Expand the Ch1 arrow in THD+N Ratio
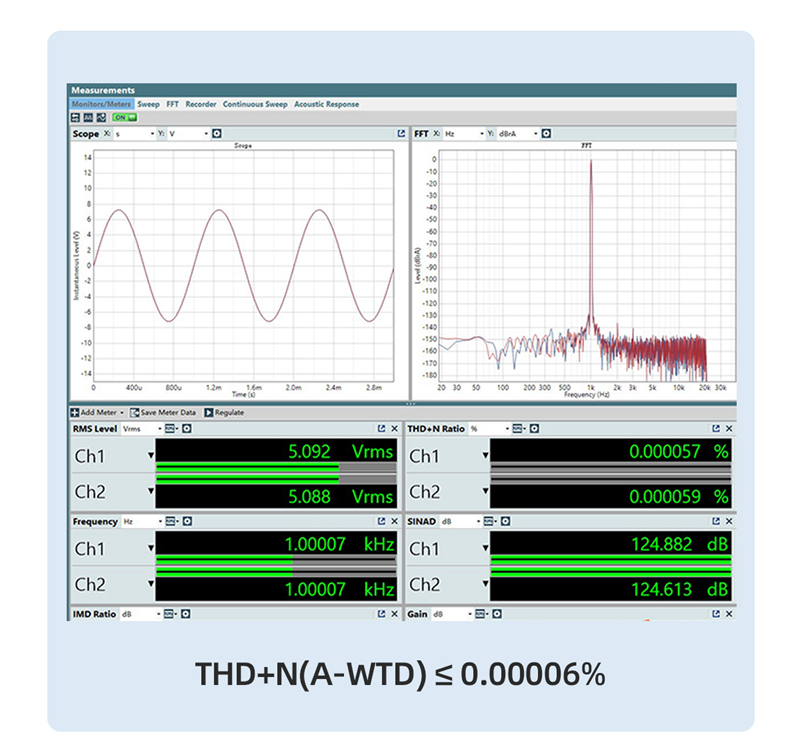The width and height of the screenshot is (800, 733). (x=486, y=456)
